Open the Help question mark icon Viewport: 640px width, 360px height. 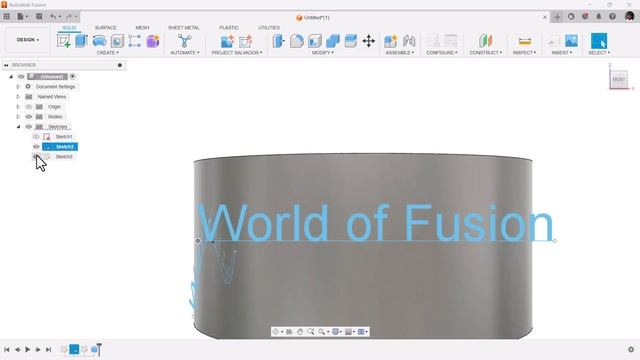pyautogui.click(x=612, y=17)
